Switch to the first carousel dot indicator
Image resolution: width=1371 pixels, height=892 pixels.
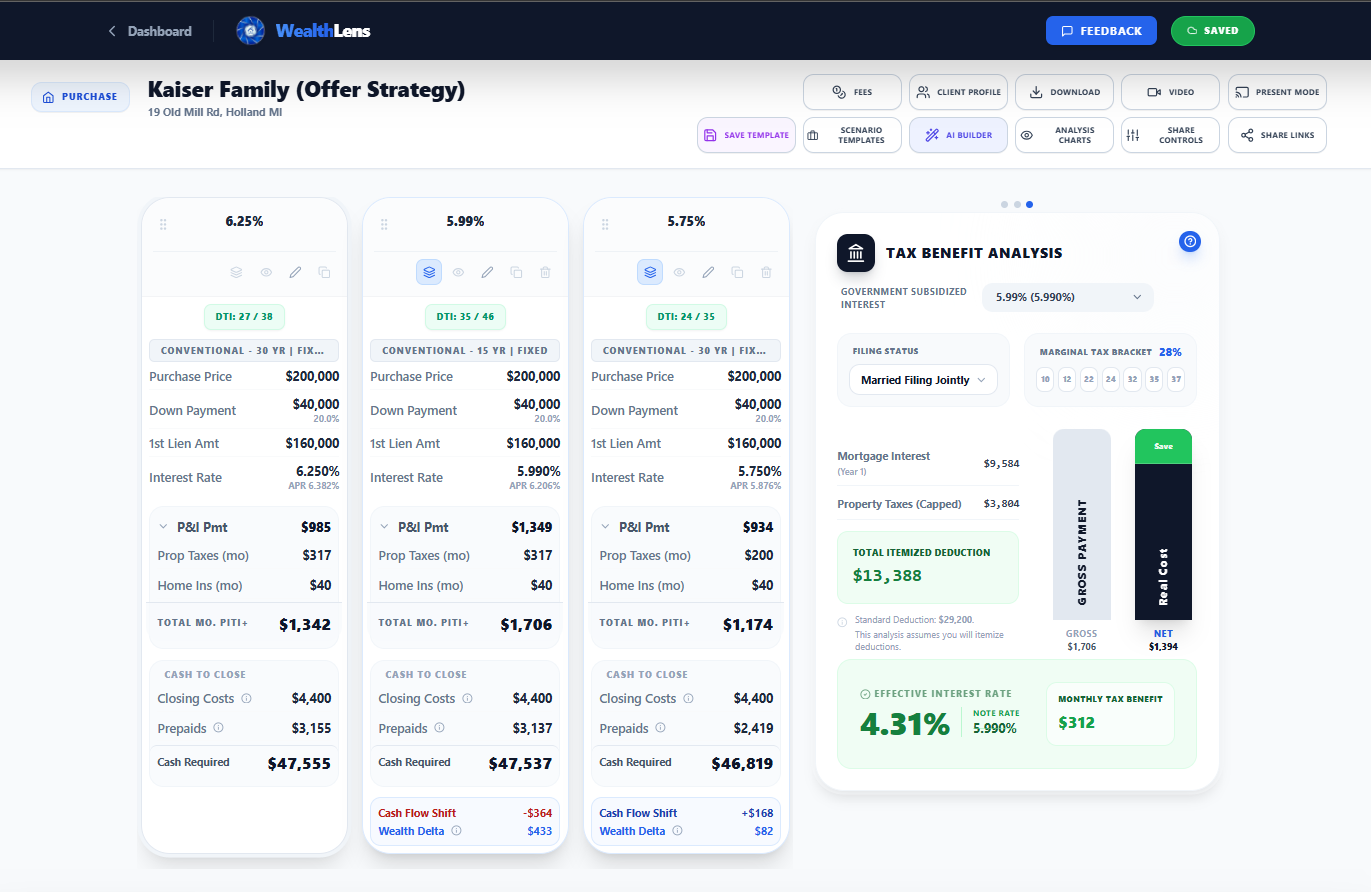(1005, 204)
